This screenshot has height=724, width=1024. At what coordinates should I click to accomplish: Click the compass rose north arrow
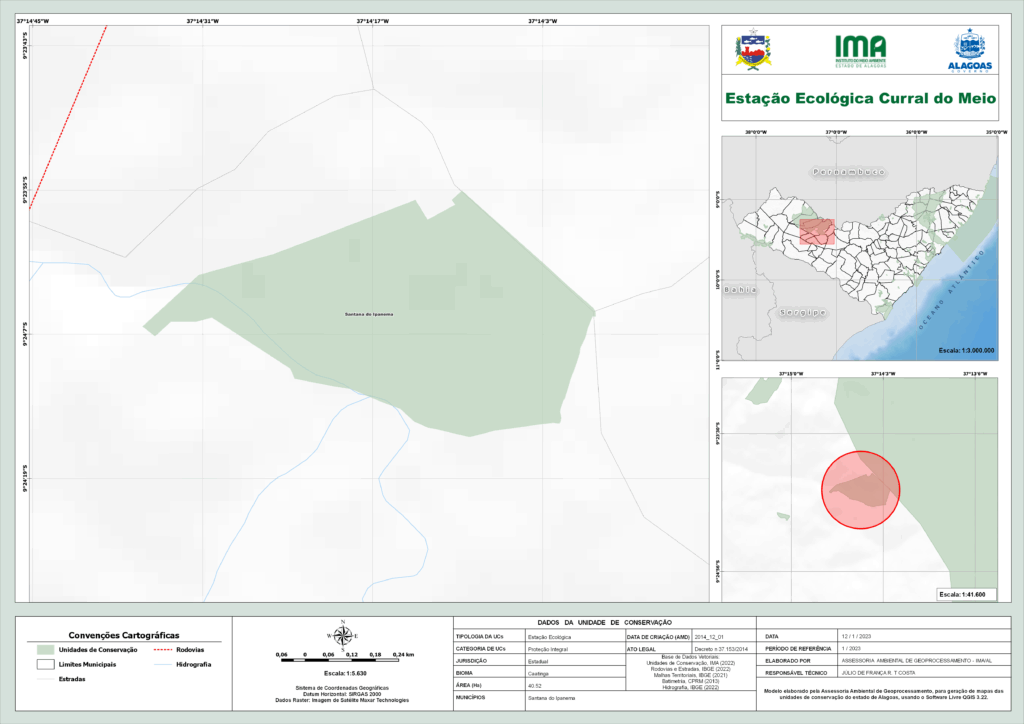click(x=343, y=636)
